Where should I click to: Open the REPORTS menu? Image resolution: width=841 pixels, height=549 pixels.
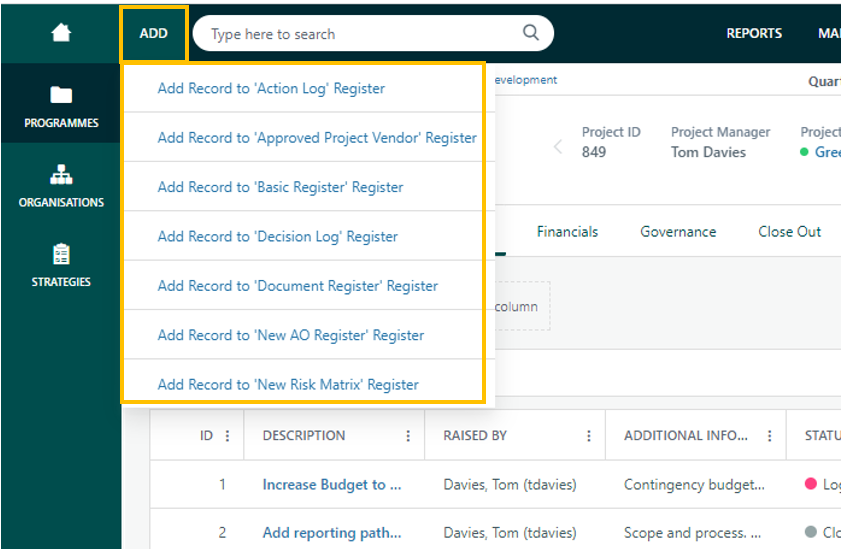[x=754, y=33]
